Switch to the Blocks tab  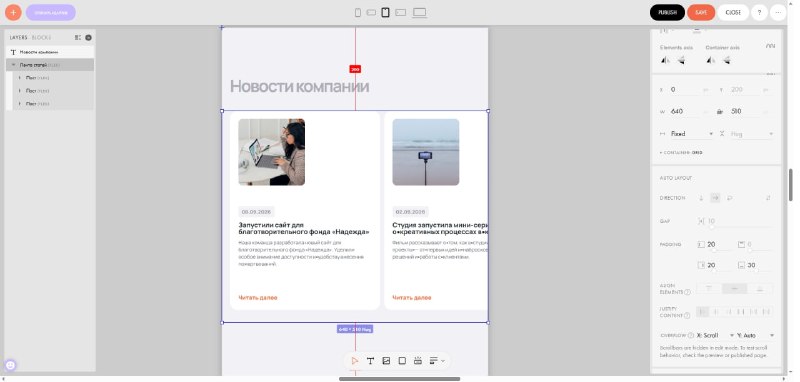tap(41, 38)
